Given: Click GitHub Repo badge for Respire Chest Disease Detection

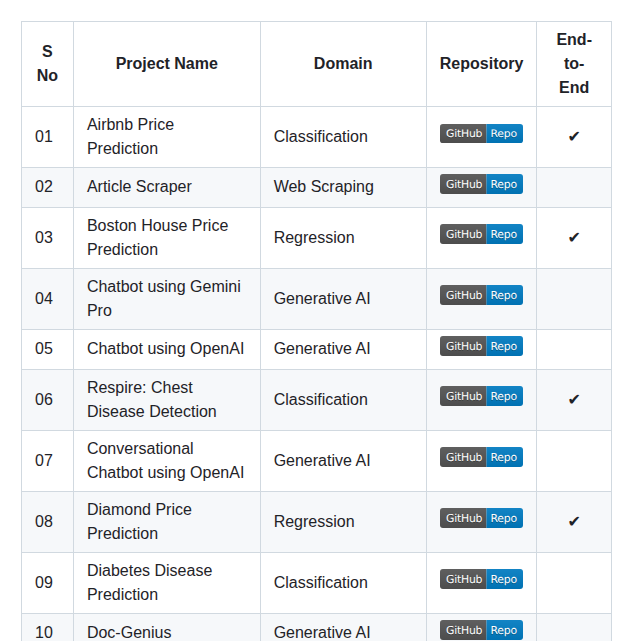Looking at the screenshot, I should 481,396.
